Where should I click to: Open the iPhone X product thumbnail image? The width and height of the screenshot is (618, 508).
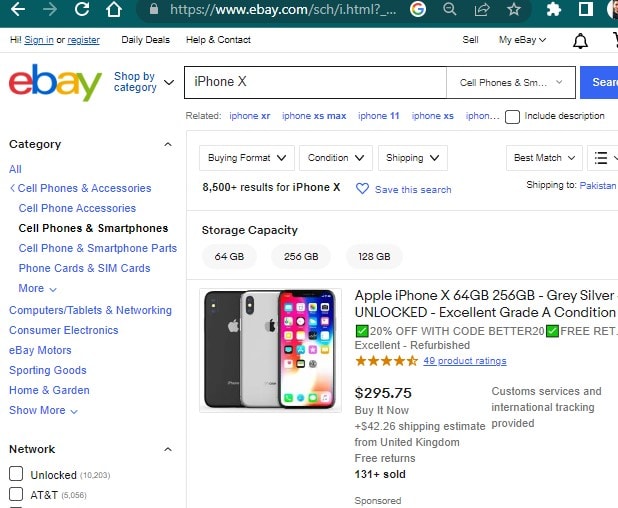click(270, 349)
